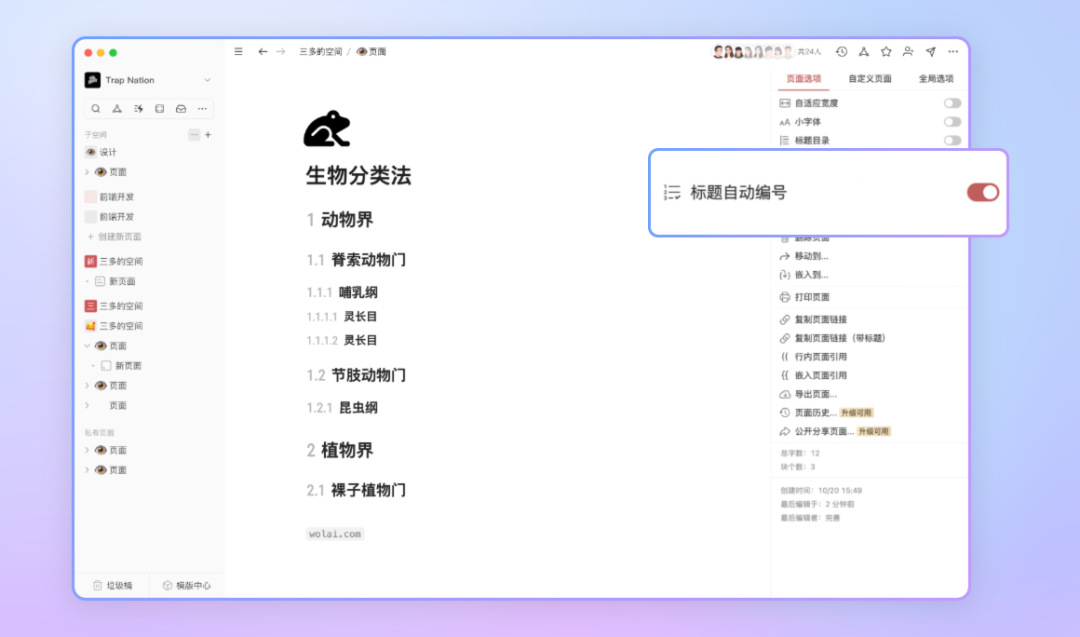Viewport: 1080px width, 637px height.
Task: Expand the 页面 item directly below 设计
Action: (x=87, y=172)
